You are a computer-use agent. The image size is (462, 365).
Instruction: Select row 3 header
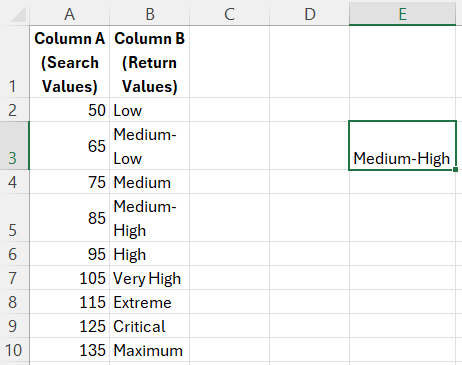point(14,146)
